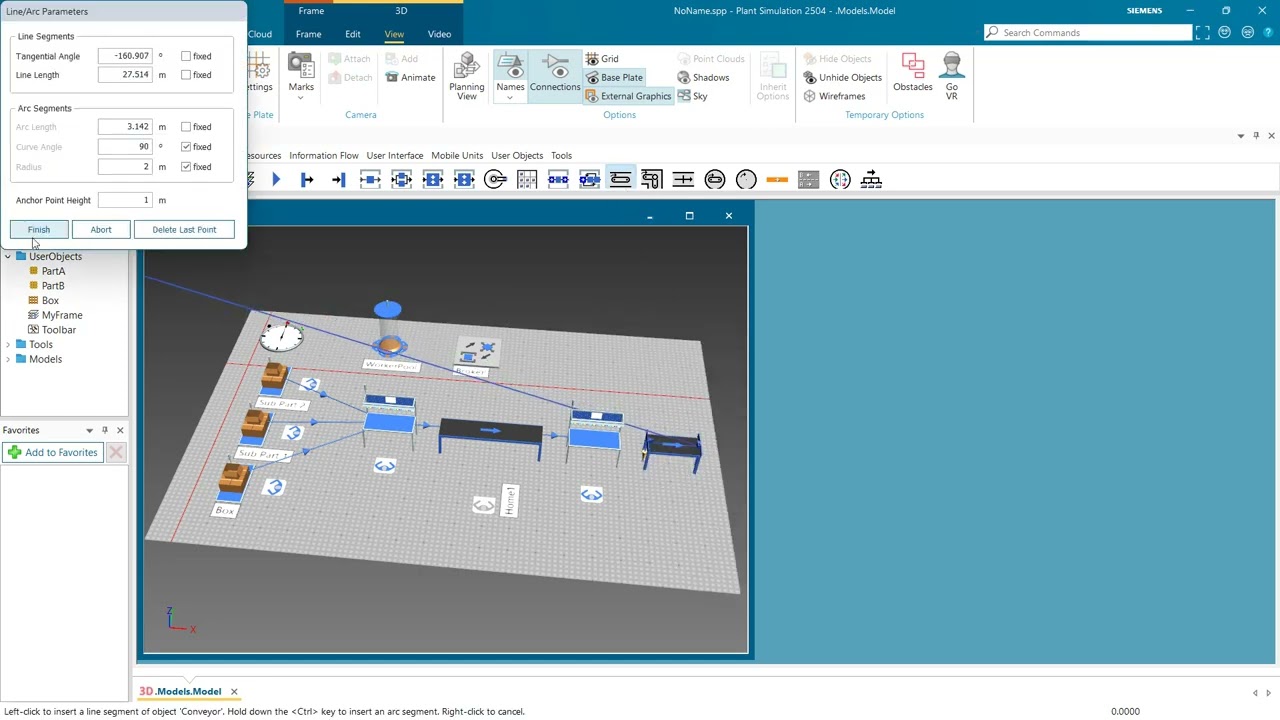
Task: Select the Turntable oval icon in toolbox
Action: pyautogui.click(x=715, y=179)
